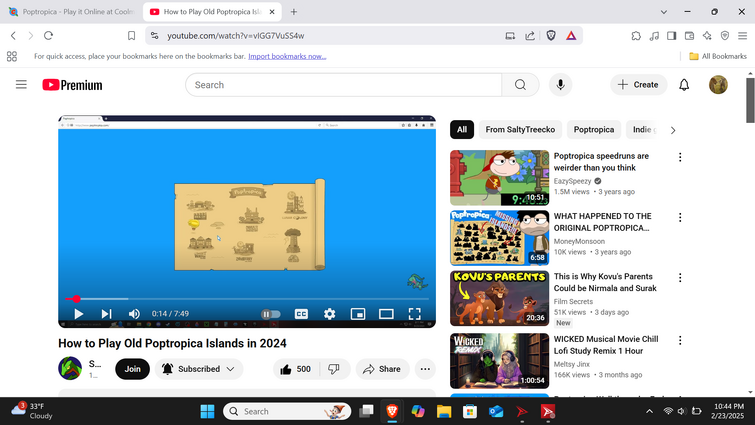Show more filter chips with the arrow
The image size is (755, 425).
click(673, 130)
